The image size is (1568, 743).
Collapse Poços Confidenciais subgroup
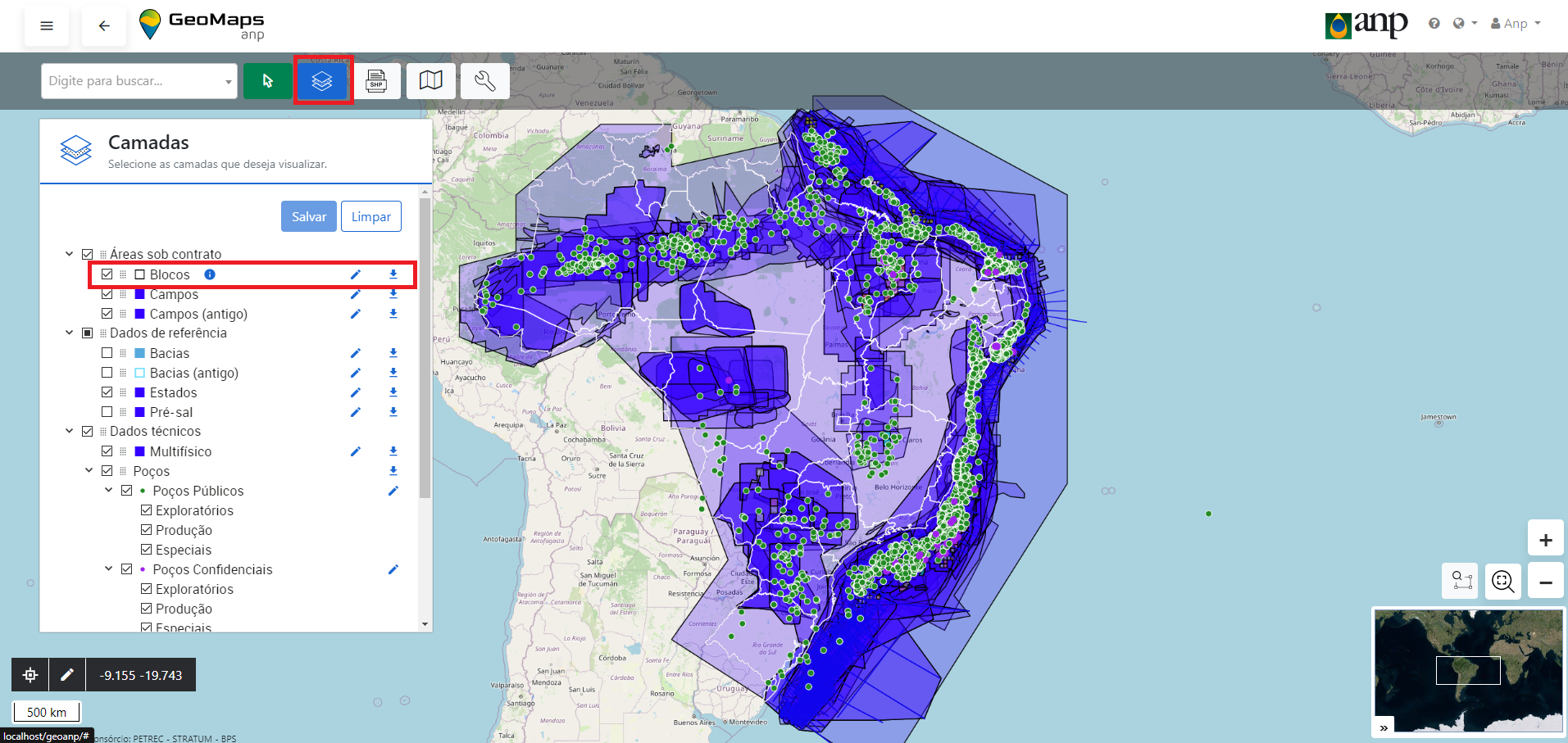click(x=109, y=569)
